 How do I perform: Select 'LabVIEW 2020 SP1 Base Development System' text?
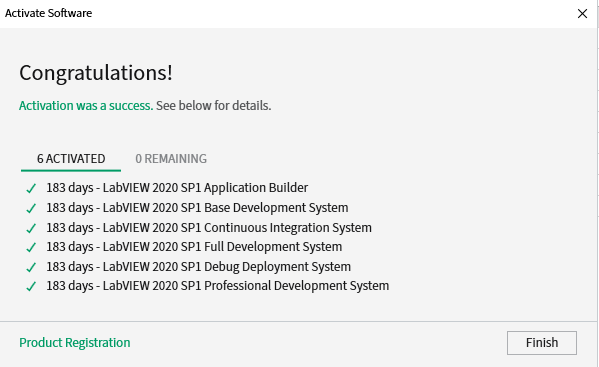[225, 208]
